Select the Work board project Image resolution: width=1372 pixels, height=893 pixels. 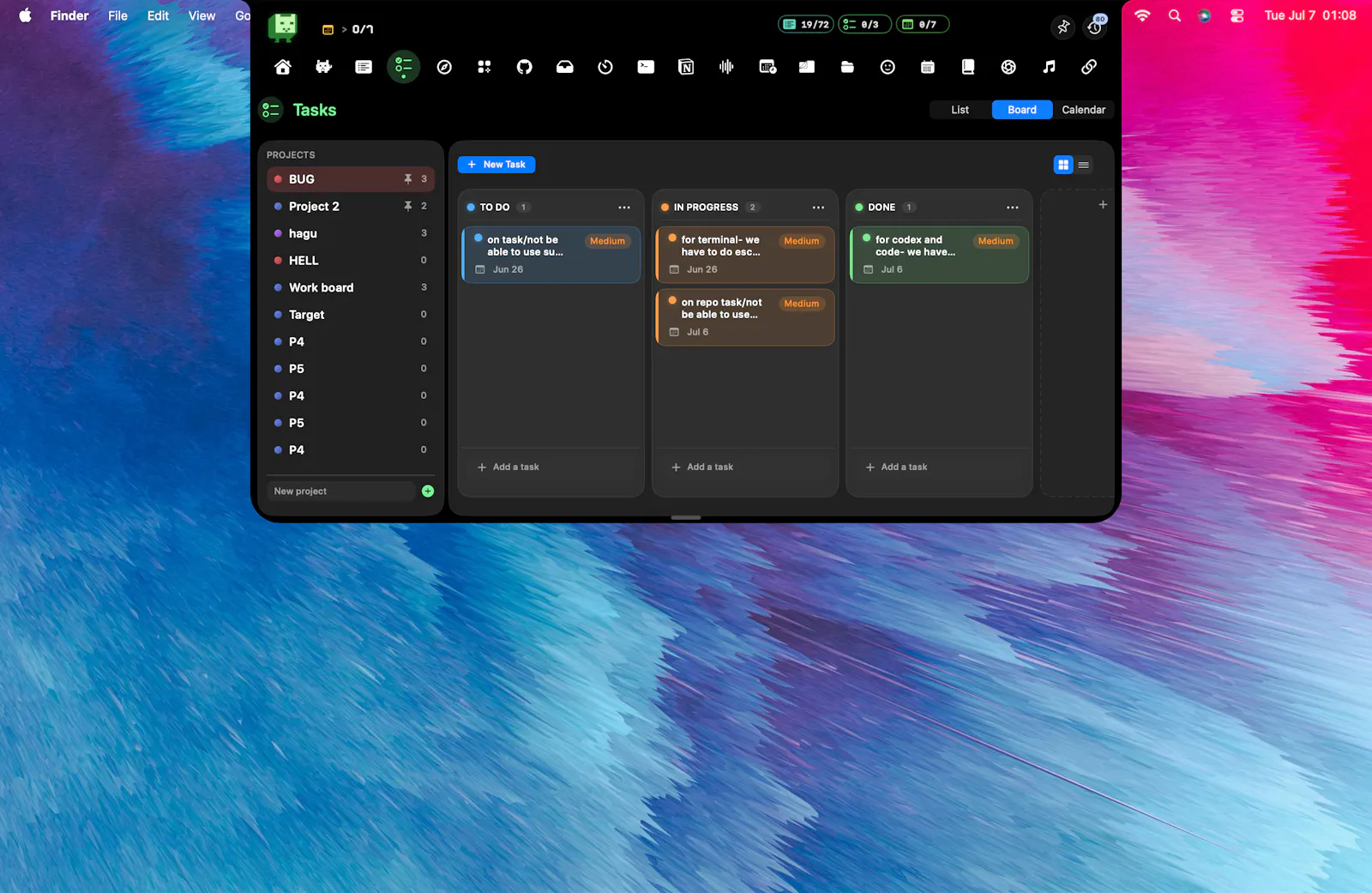[351, 287]
